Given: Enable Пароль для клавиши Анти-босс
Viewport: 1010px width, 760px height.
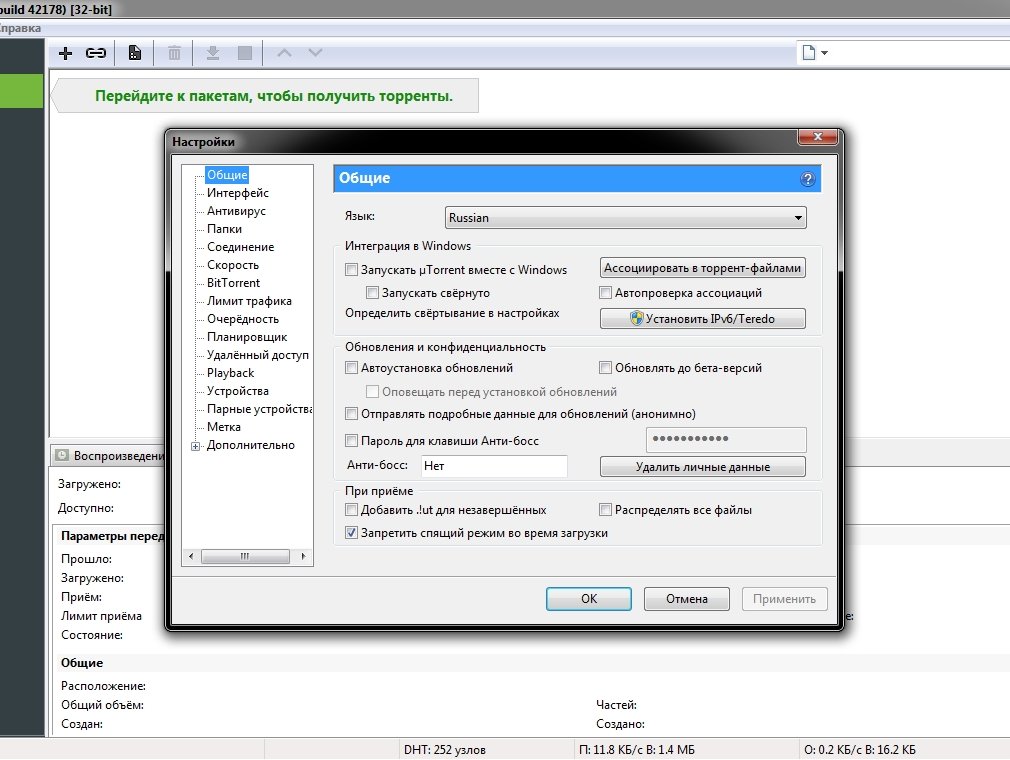Looking at the screenshot, I should tap(351, 441).
